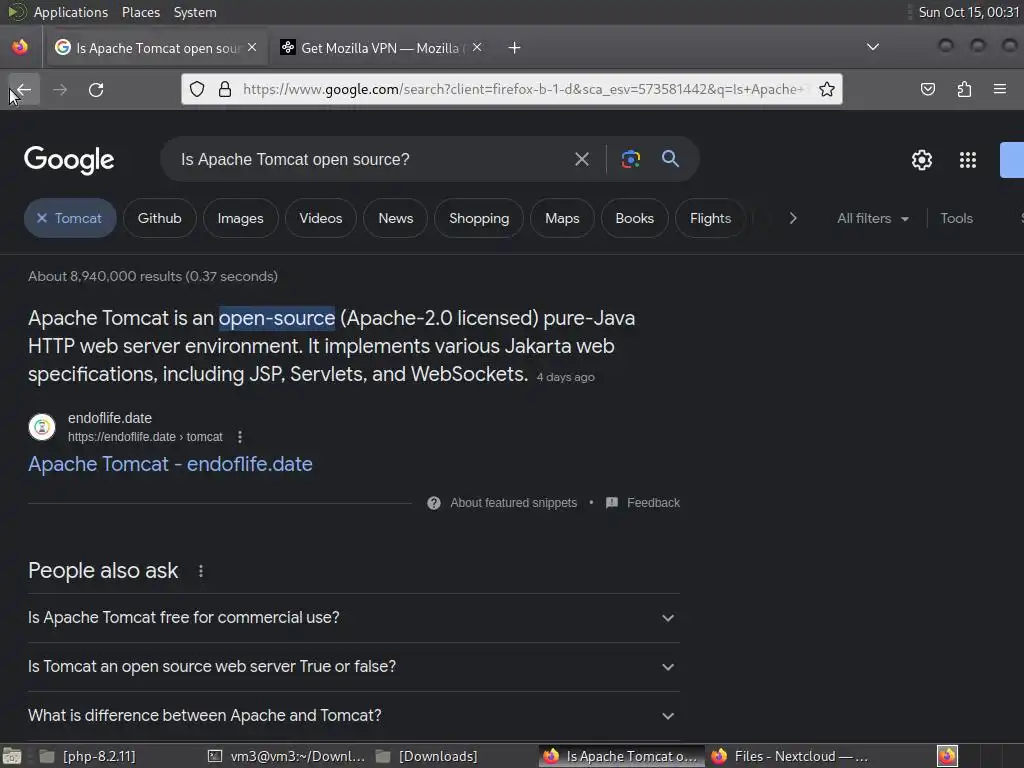This screenshot has height=768, width=1024.
Task: Switch to Maps results
Action: [x=562, y=218]
